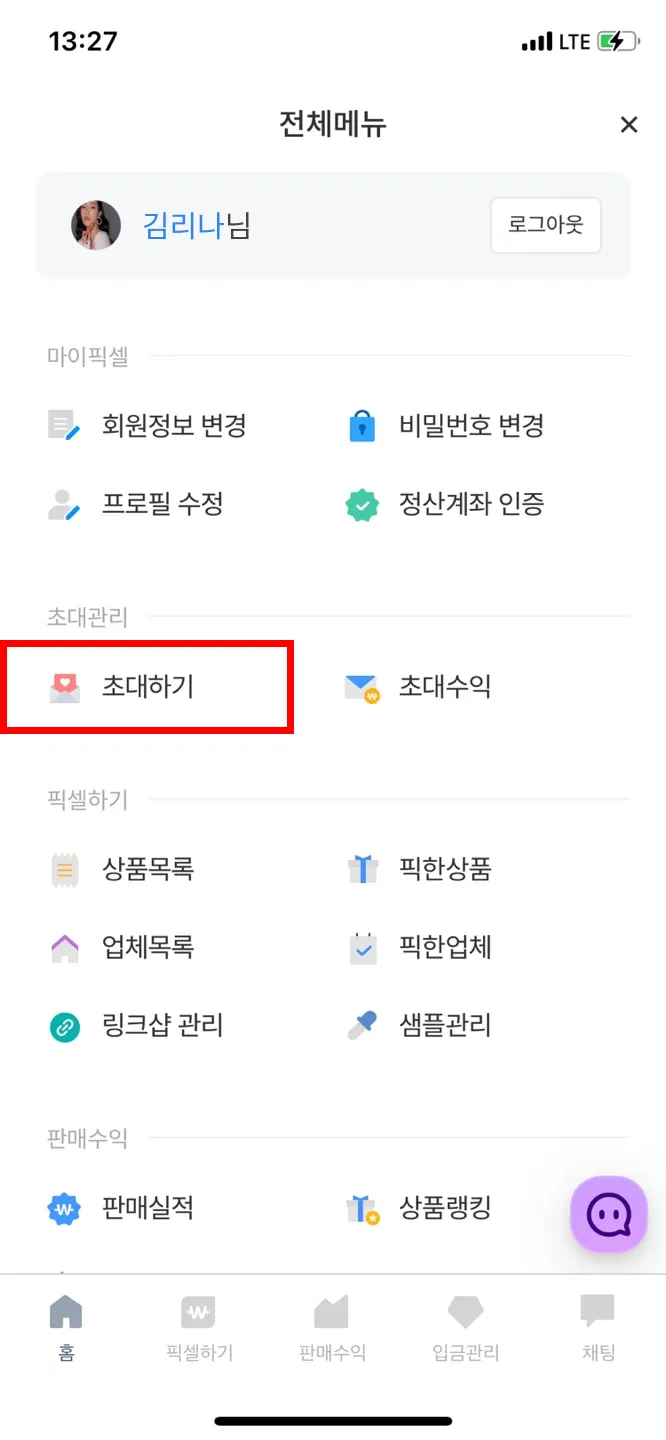Tap 픽한상품 gift box icon

[x=361, y=870]
